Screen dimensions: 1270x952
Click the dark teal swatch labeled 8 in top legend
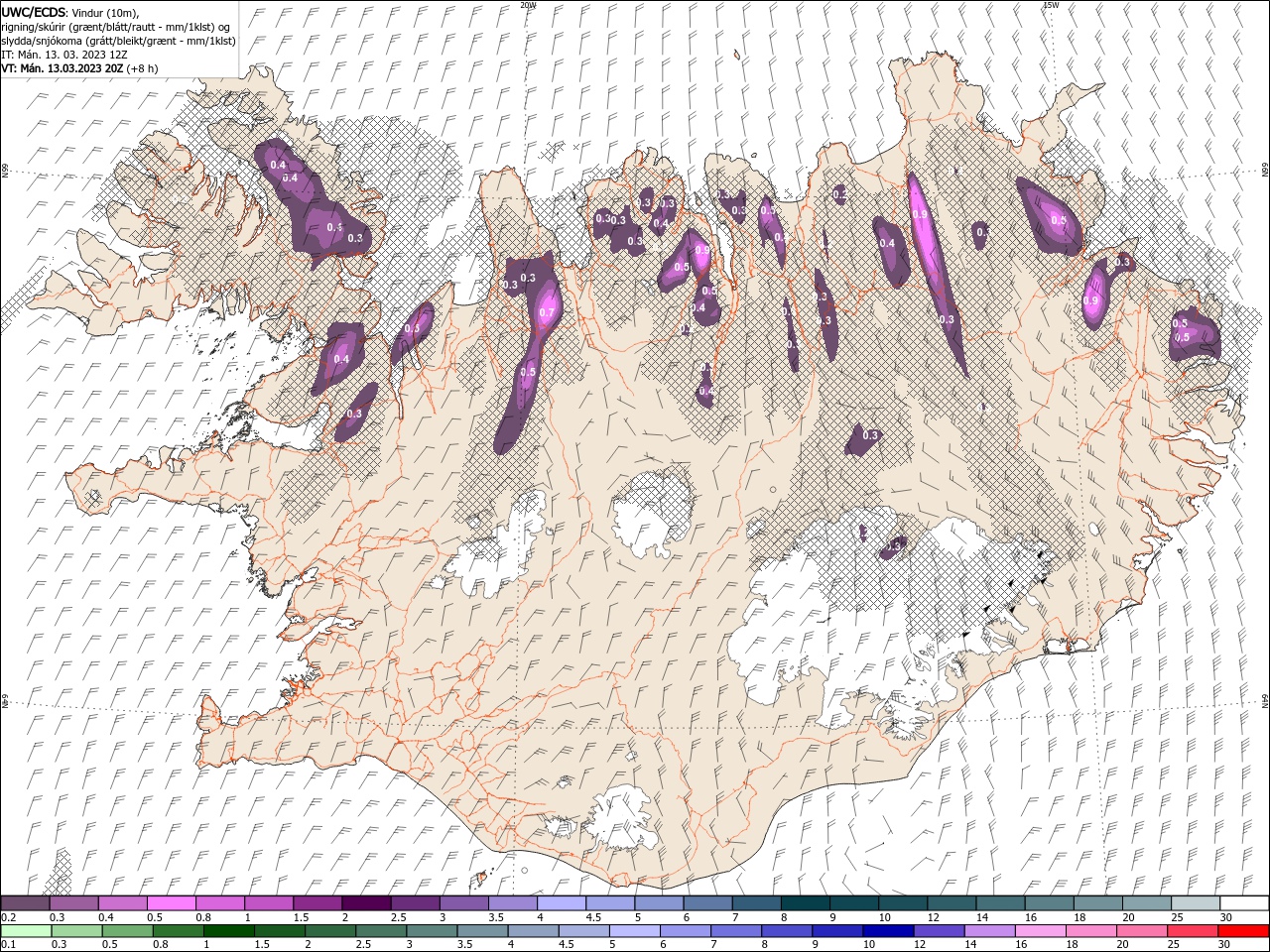coord(806,903)
